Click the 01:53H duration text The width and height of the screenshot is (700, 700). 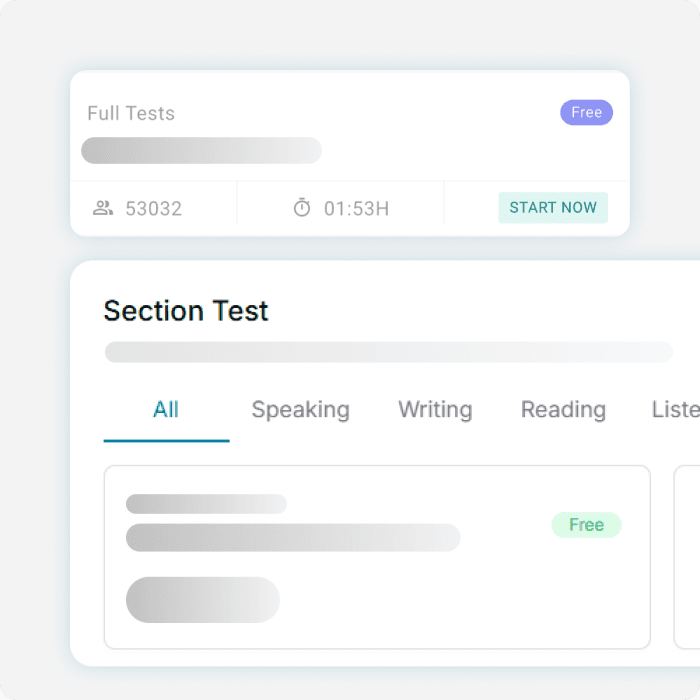[356, 209]
